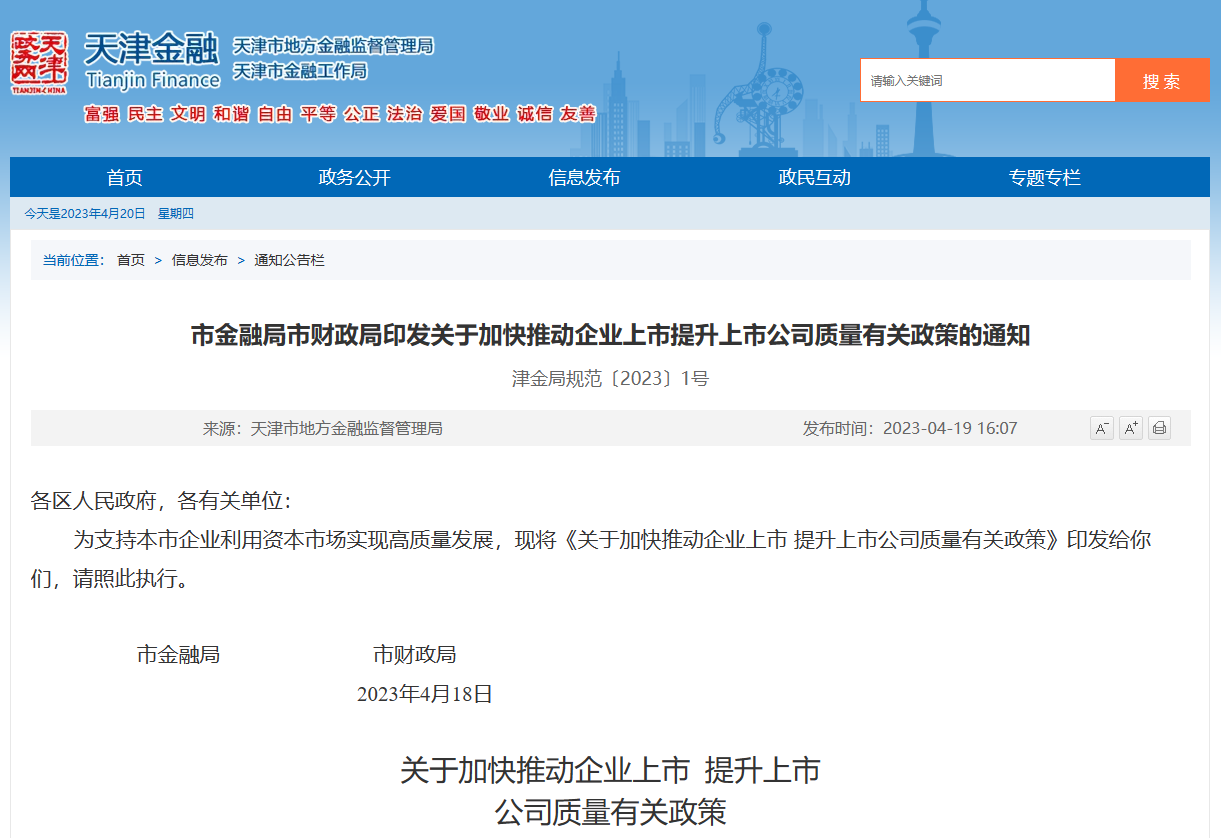The width and height of the screenshot is (1221, 838).
Task: Click the Tianjin China red seal logo
Action: (x=40, y=62)
